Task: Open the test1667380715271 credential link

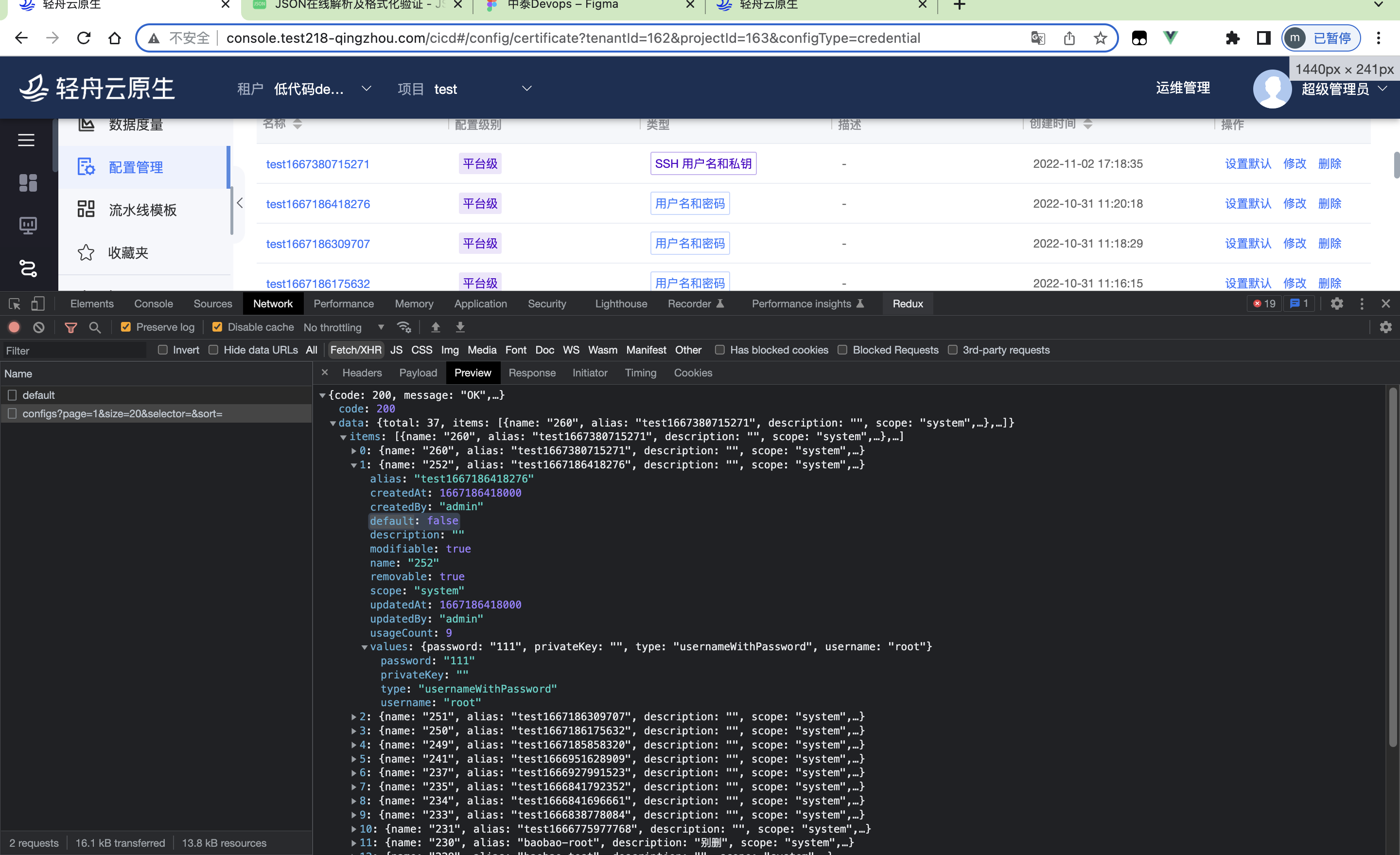Action: click(x=317, y=164)
